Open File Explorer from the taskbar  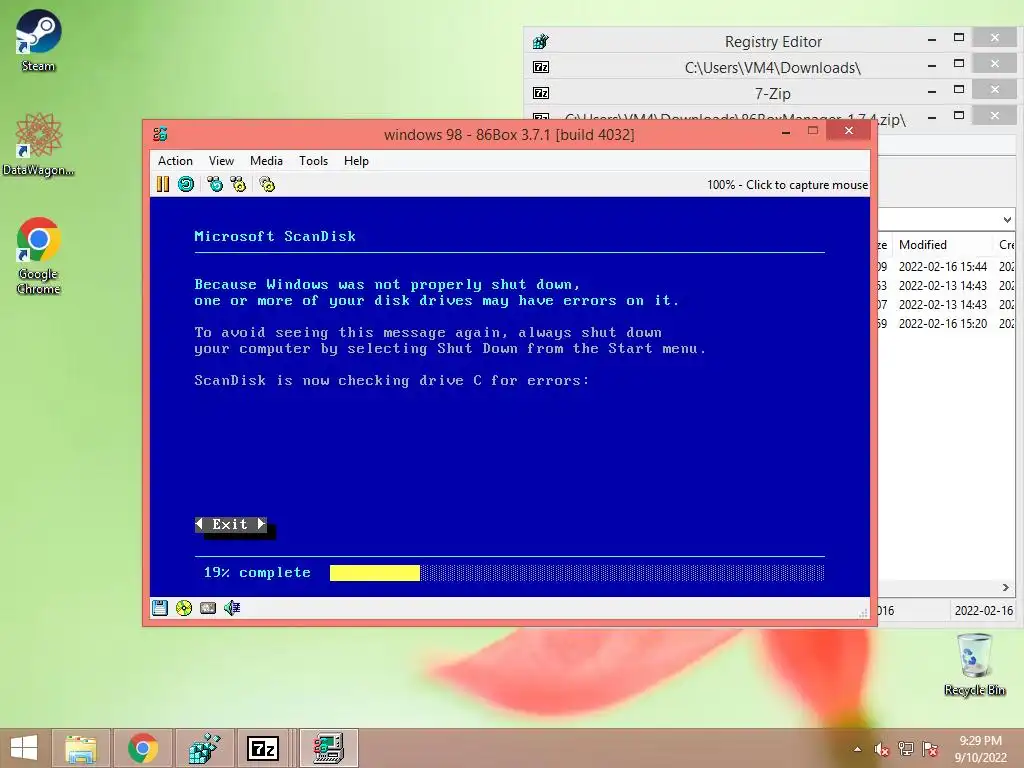(x=81, y=748)
